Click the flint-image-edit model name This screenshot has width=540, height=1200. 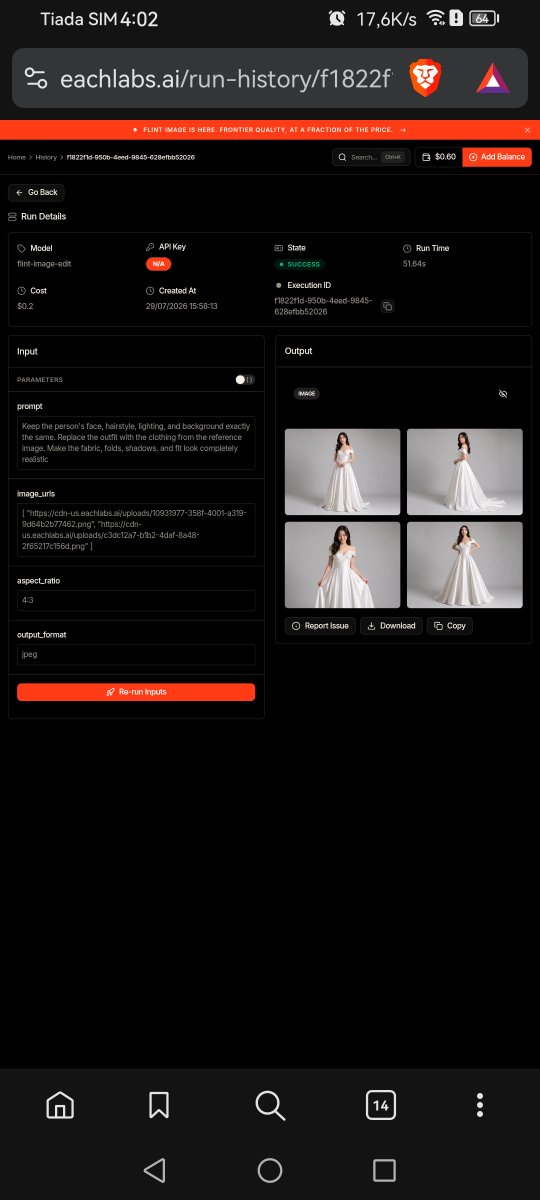(44, 264)
